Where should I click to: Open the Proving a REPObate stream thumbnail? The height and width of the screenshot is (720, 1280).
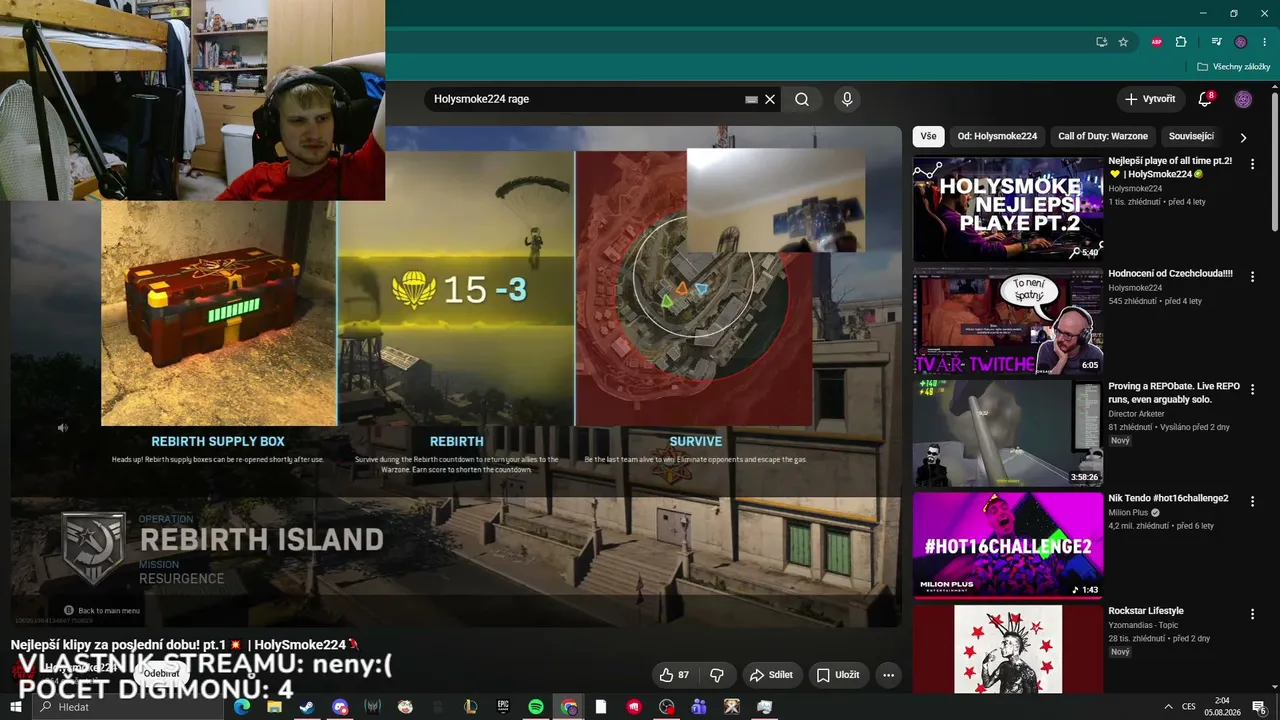tap(1007, 433)
